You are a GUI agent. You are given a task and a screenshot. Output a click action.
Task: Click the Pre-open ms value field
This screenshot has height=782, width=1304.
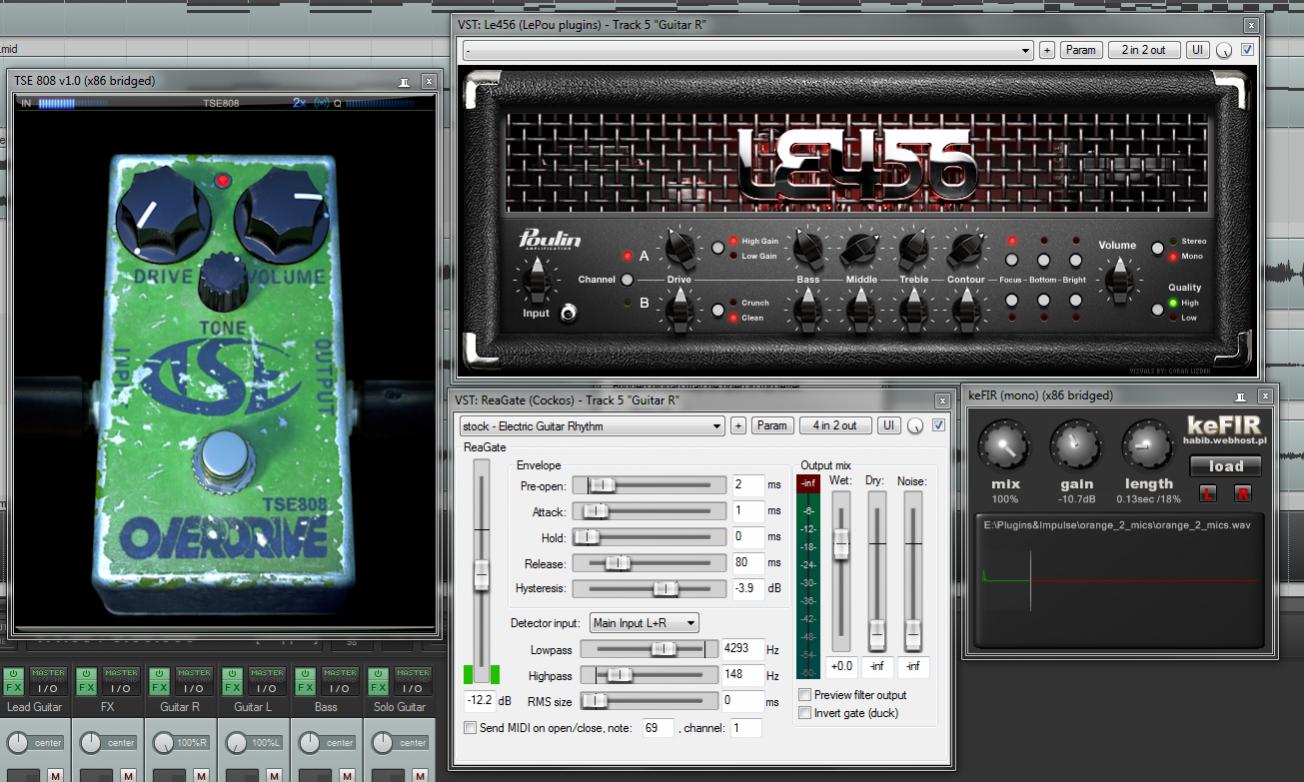tap(748, 485)
